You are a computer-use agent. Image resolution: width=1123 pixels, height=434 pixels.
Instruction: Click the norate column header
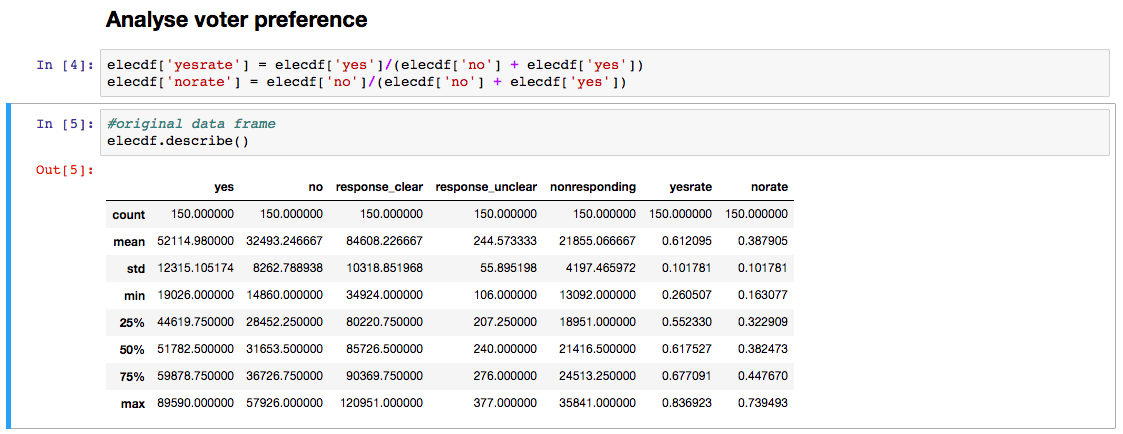(x=769, y=187)
